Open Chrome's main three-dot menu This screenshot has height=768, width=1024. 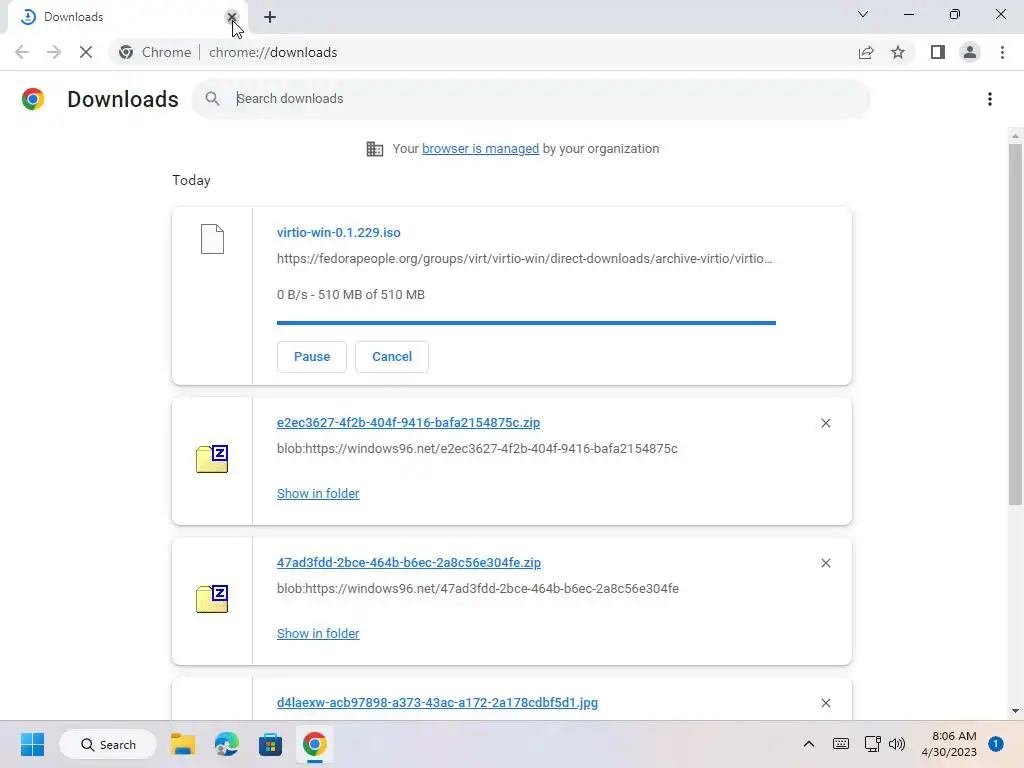[1002, 52]
